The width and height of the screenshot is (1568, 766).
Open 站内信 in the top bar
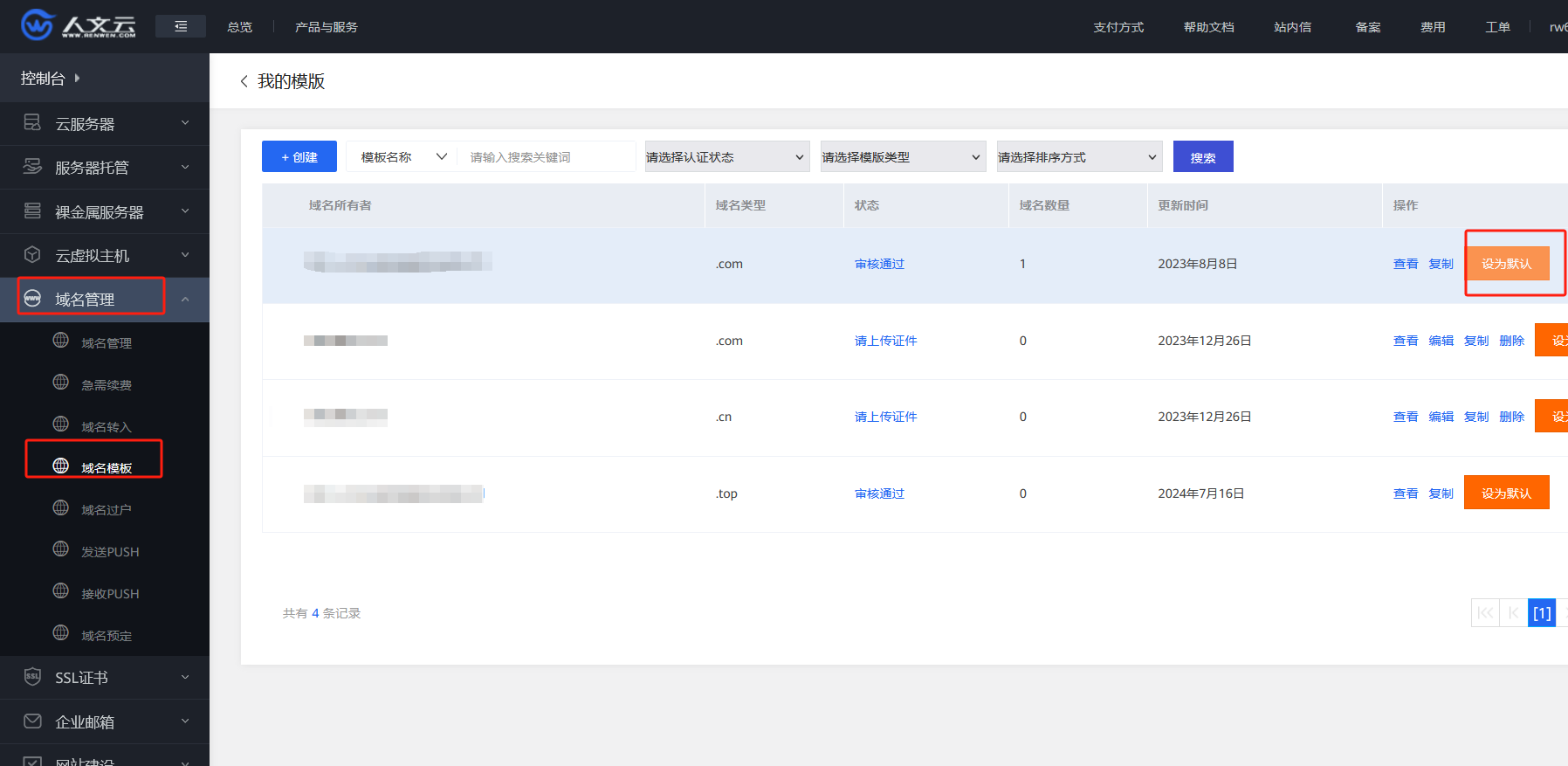1292,27
